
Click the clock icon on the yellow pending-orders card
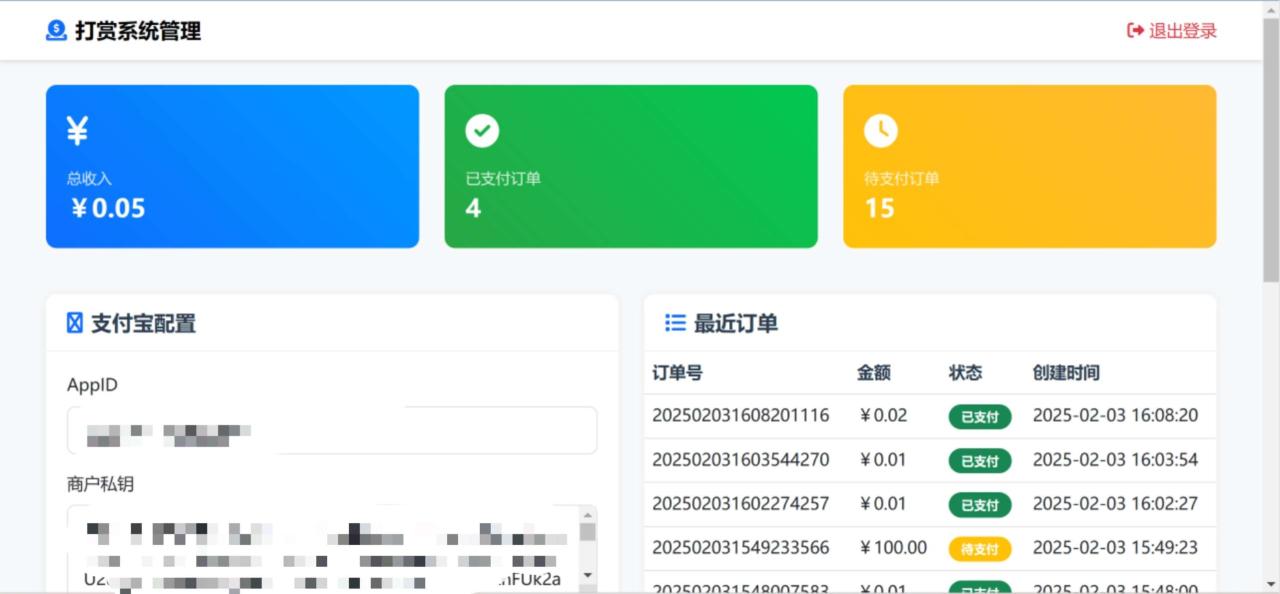point(880,130)
